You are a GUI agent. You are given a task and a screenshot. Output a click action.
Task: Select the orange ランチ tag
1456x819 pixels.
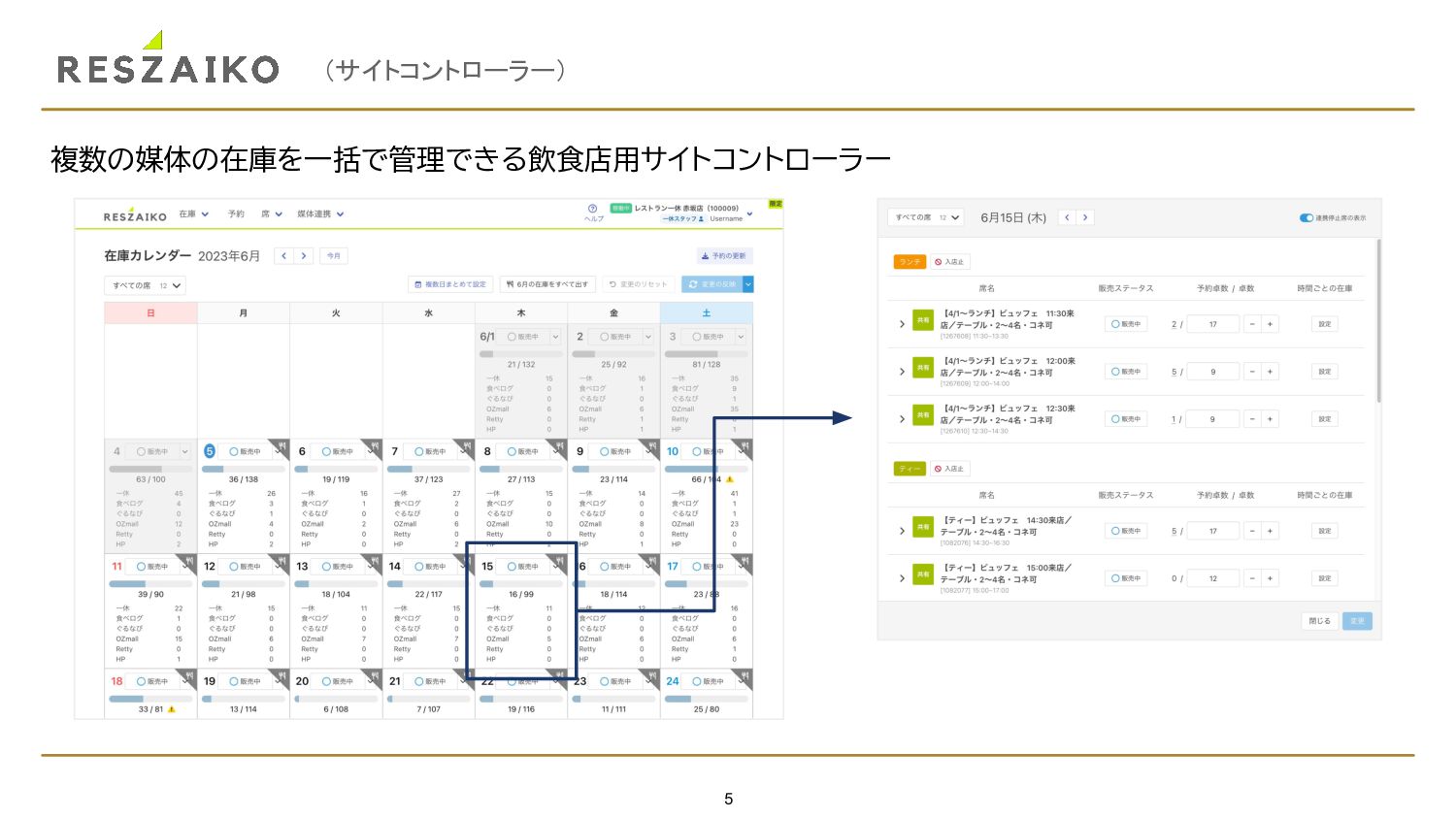click(910, 262)
